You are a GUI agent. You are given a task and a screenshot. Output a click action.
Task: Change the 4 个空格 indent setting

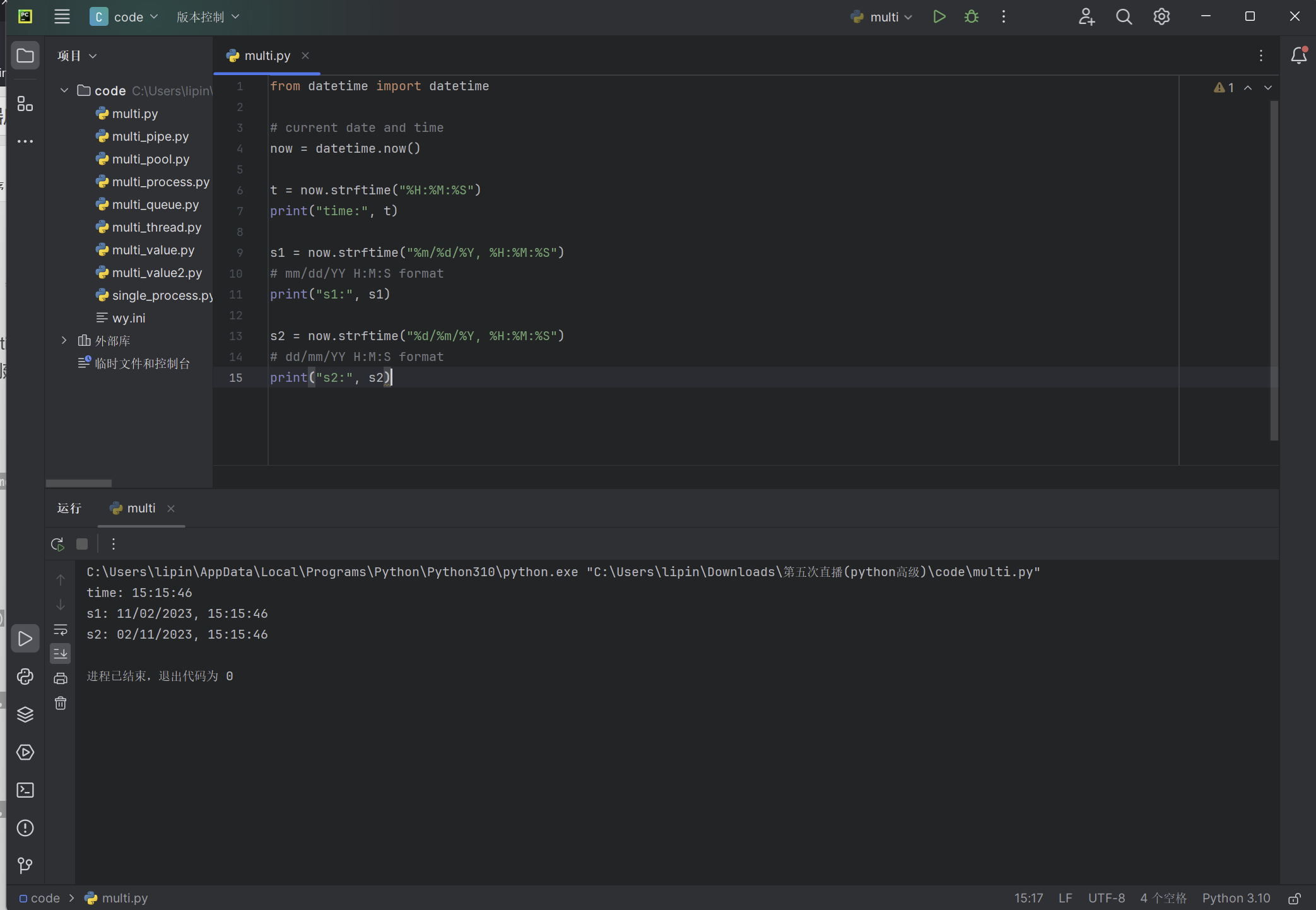click(x=1163, y=898)
